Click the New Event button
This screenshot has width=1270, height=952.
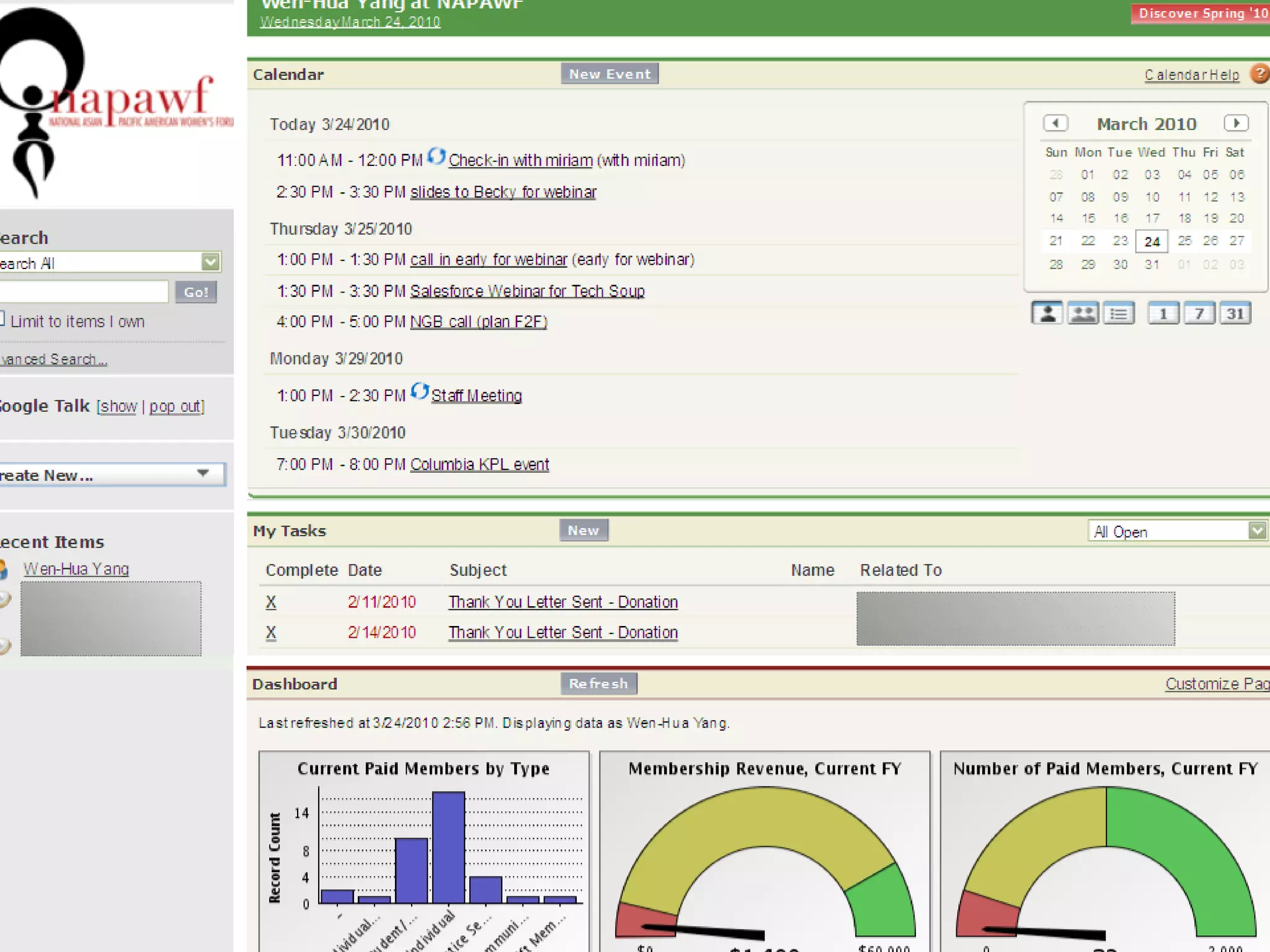point(610,74)
